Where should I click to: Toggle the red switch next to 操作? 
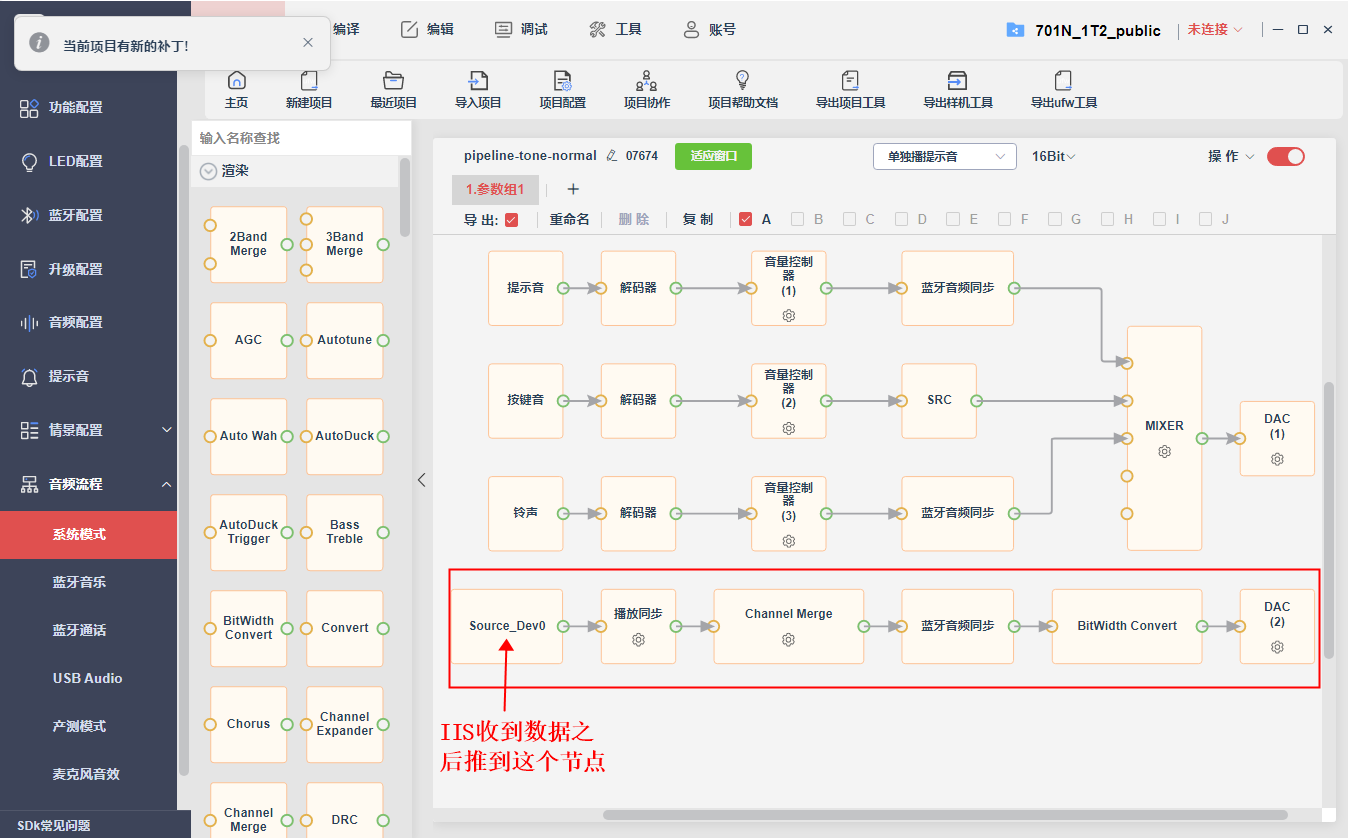click(1285, 156)
